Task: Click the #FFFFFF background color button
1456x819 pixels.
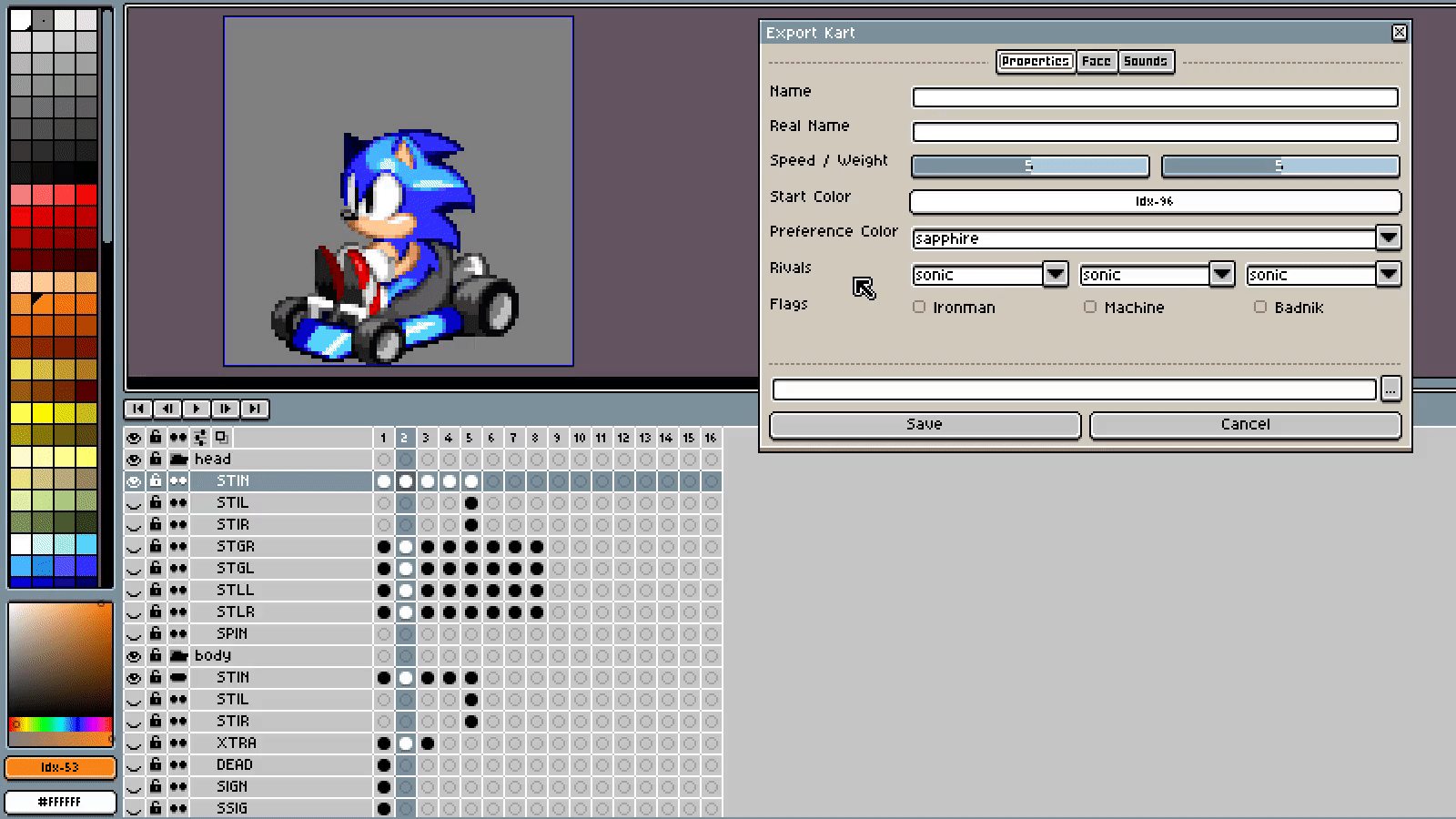Action: coord(60,802)
